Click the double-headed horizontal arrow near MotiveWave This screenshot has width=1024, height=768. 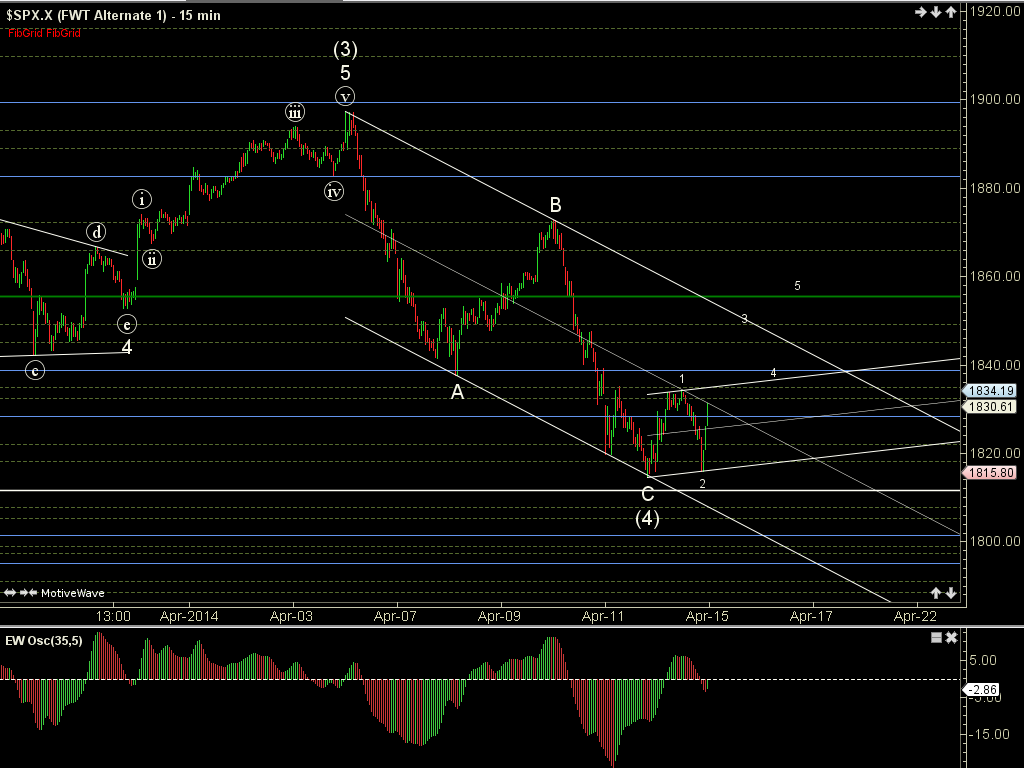(9, 593)
